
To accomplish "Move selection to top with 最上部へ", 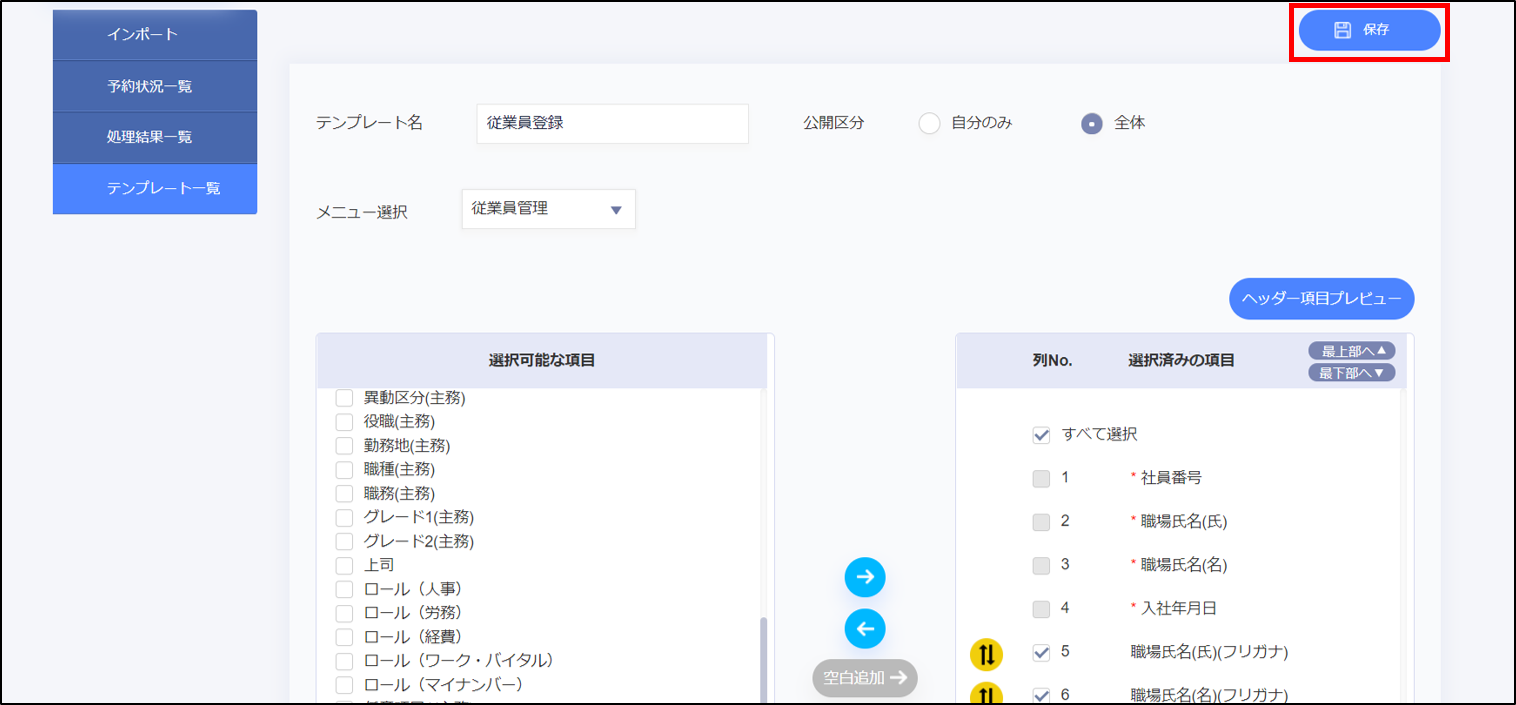I will pyautogui.click(x=1351, y=351).
